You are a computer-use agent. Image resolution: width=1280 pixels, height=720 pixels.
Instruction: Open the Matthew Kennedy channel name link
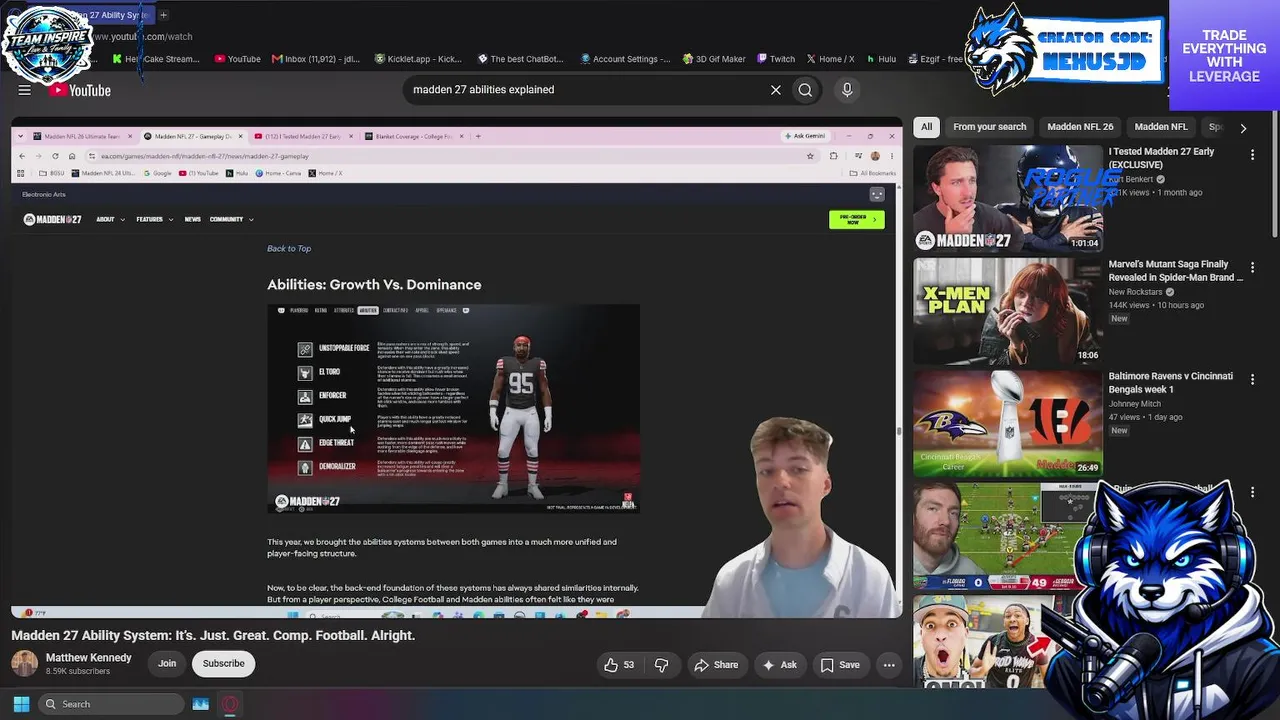point(88,658)
